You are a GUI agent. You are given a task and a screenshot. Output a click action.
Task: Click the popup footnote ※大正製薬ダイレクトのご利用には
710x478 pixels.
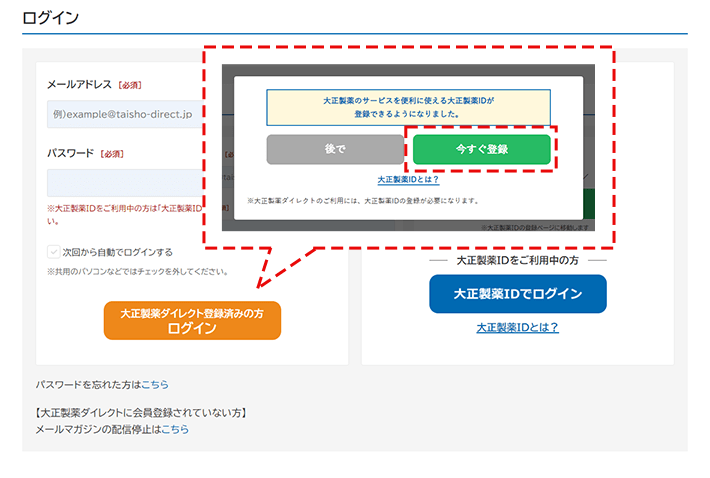click(x=363, y=201)
